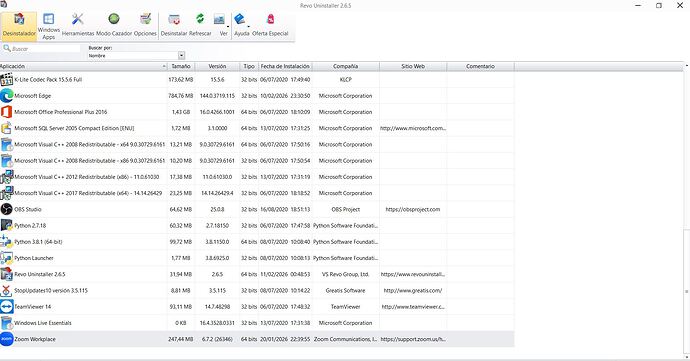The image size is (690, 361).
Task: Activate Modo Cazador
Action: (x=114, y=26)
